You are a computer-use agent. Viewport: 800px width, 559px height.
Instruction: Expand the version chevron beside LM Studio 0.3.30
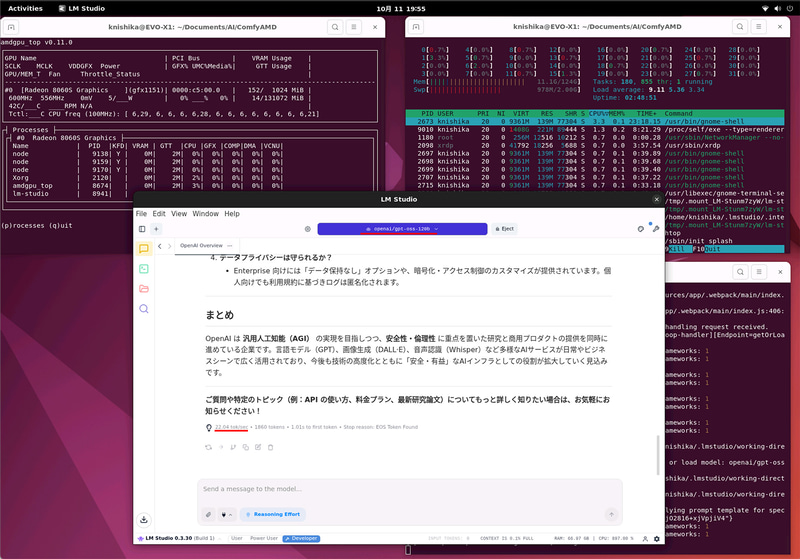(x=219, y=538)
